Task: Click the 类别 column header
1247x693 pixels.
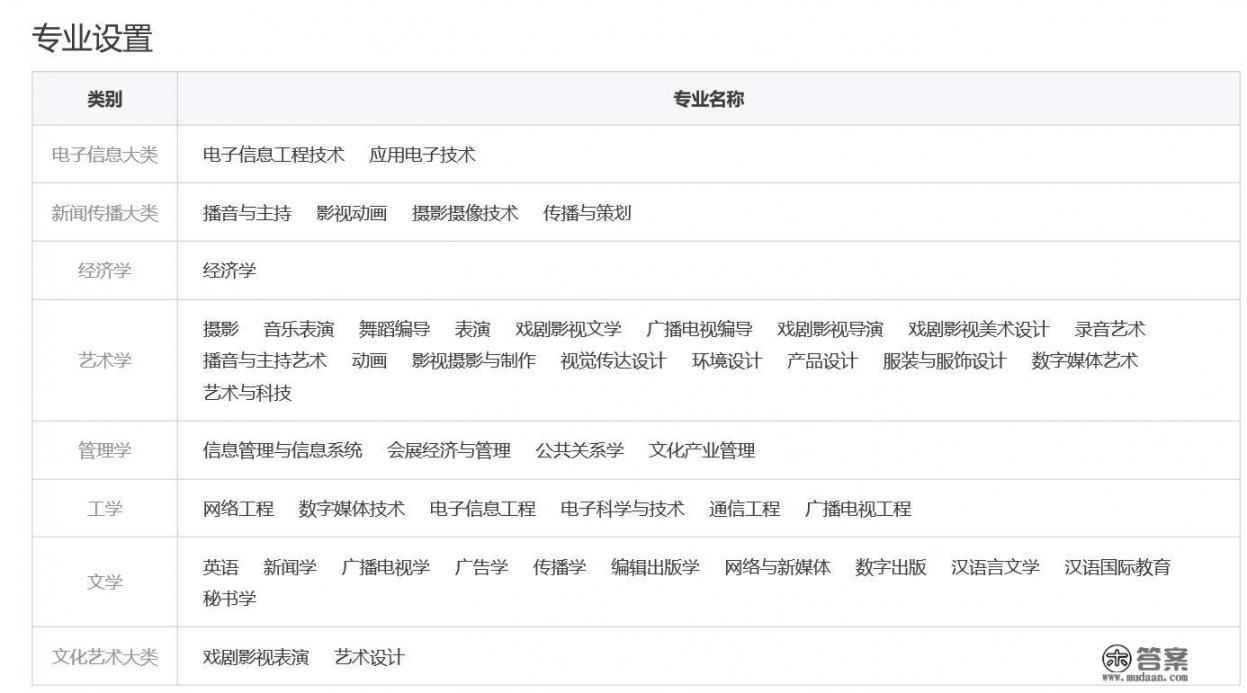Action: click(x=104, y=97)
